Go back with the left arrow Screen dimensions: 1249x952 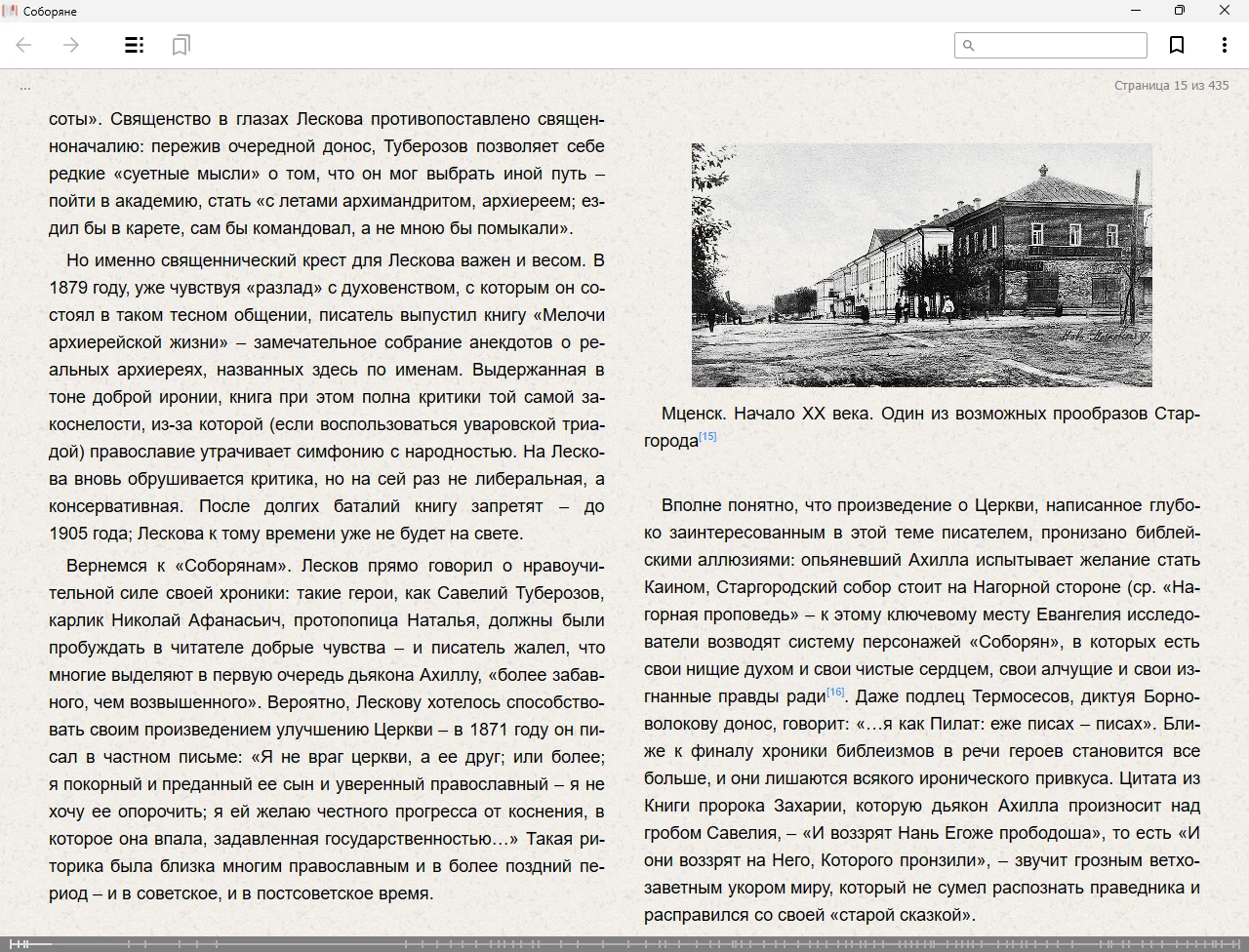tap(24, 45)
